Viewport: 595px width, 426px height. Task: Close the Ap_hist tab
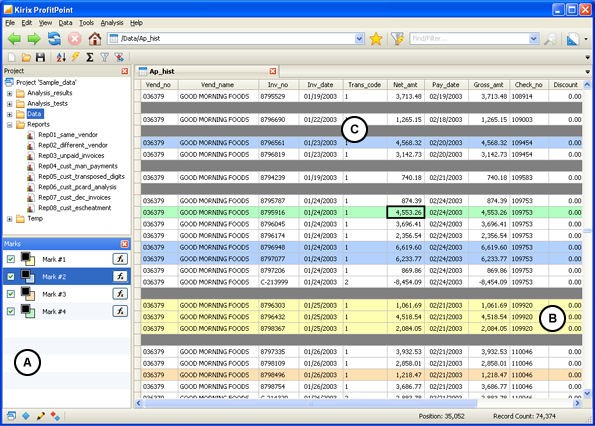point(273,71)
